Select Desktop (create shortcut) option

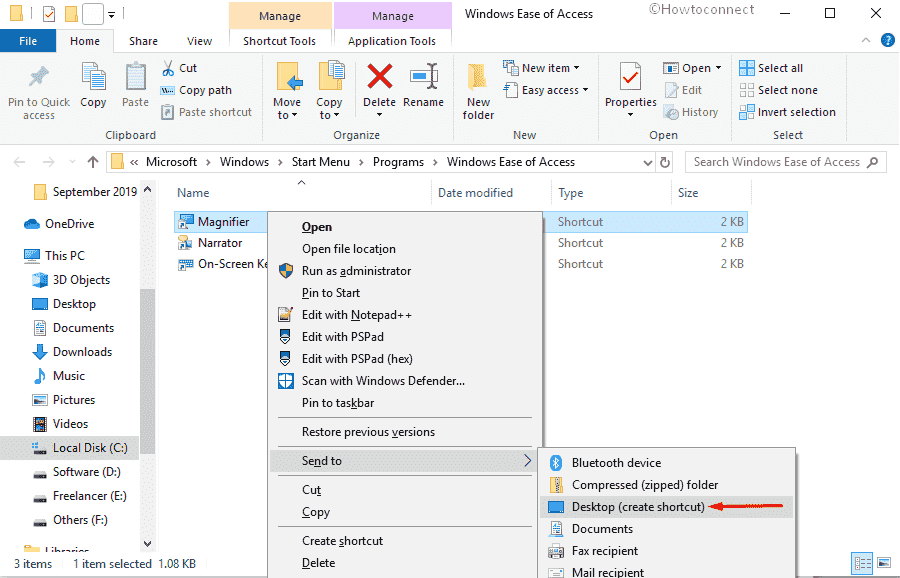click(638, 507)
